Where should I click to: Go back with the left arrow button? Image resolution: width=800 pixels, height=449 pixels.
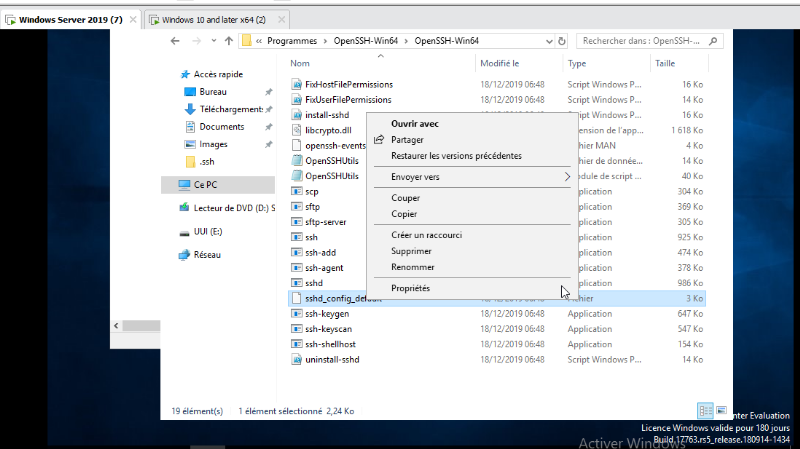coord(175,41)
